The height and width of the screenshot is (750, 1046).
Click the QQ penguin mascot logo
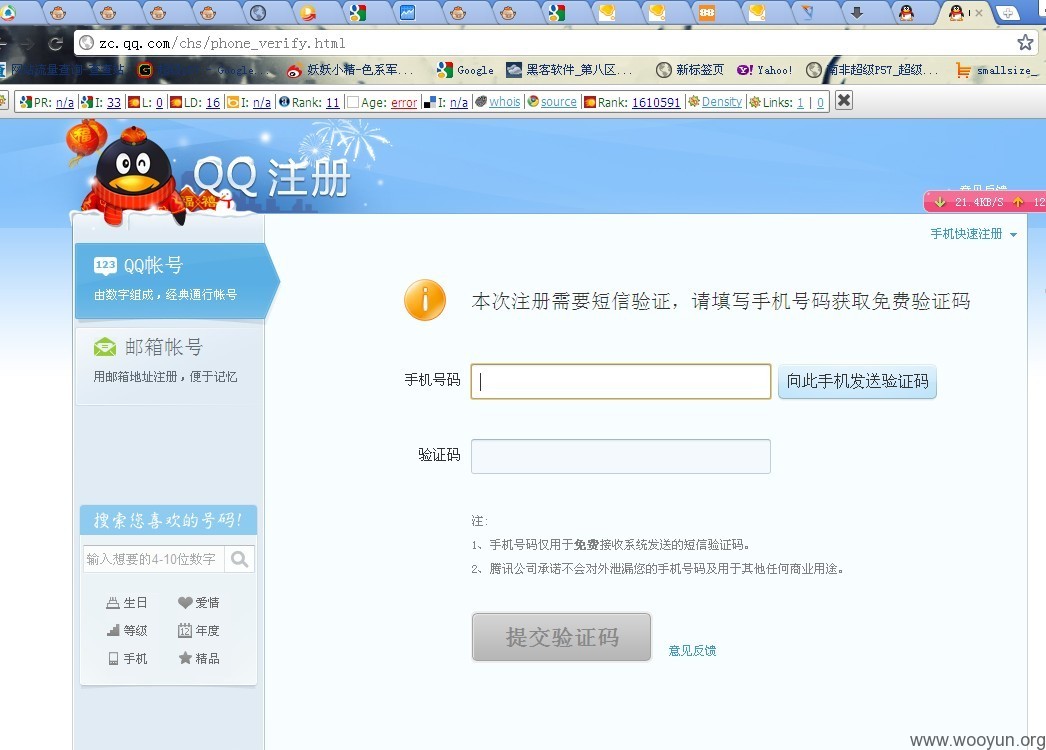pos(135,175)
